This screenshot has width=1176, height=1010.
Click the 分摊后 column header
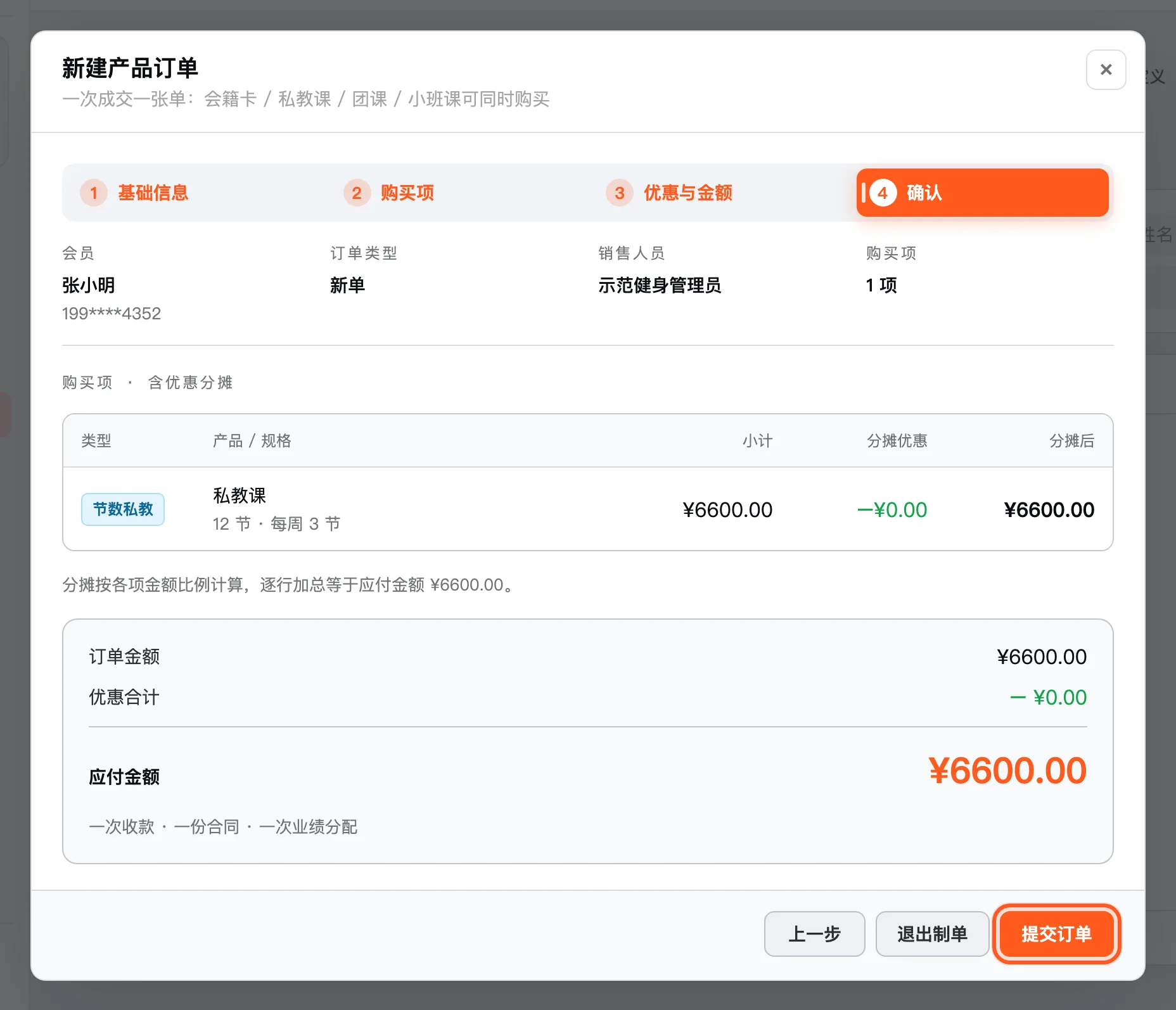[1071, 441]
